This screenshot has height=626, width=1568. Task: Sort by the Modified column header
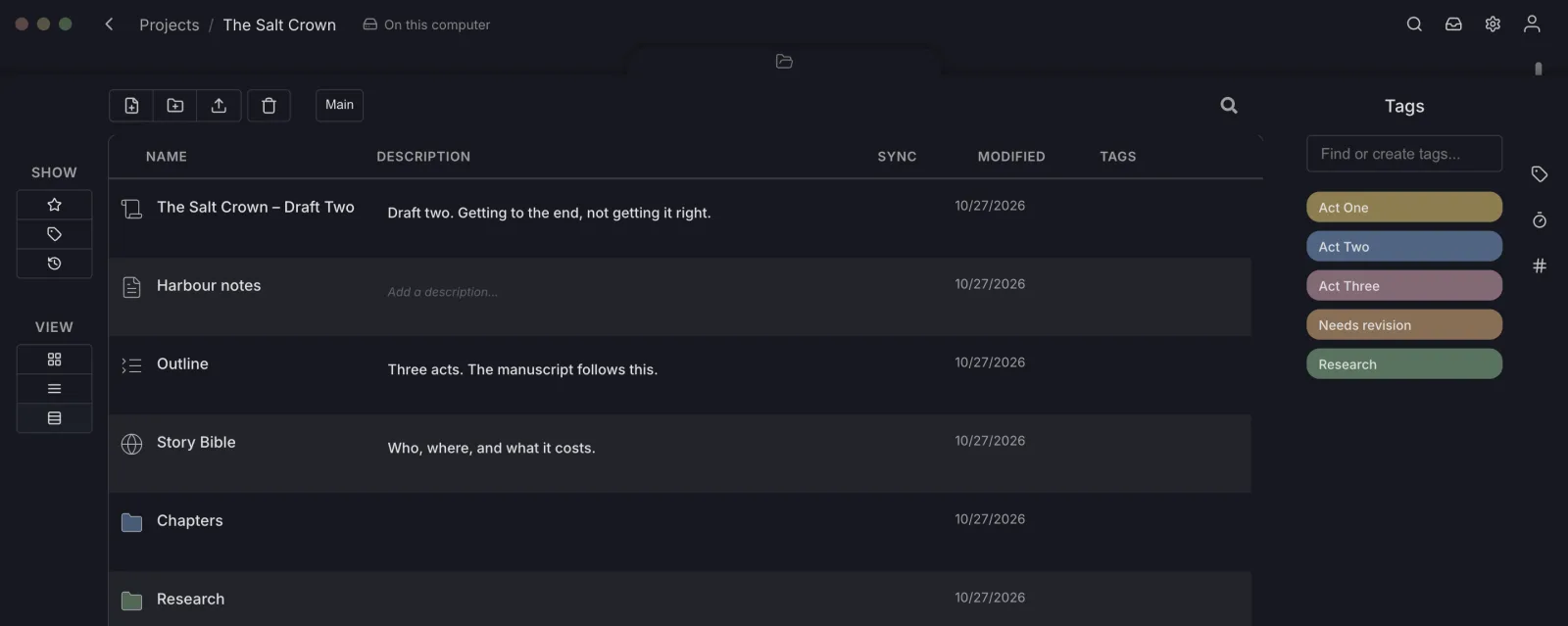pyautogui.click(x=1011, y=157)
